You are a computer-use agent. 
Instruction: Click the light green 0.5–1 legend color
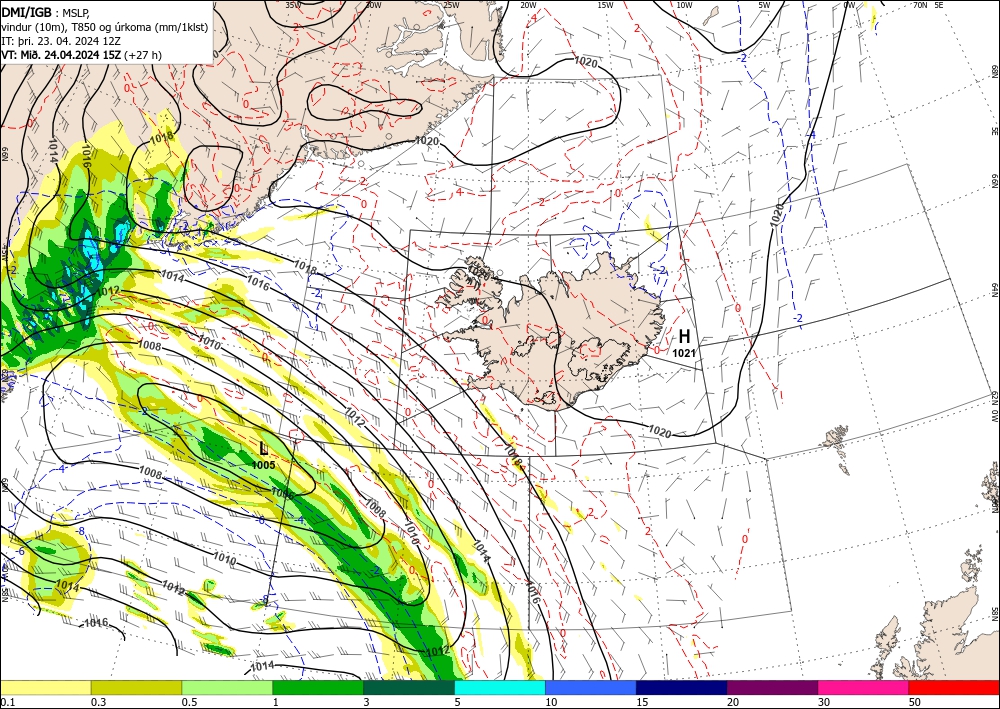coord(227,687)
